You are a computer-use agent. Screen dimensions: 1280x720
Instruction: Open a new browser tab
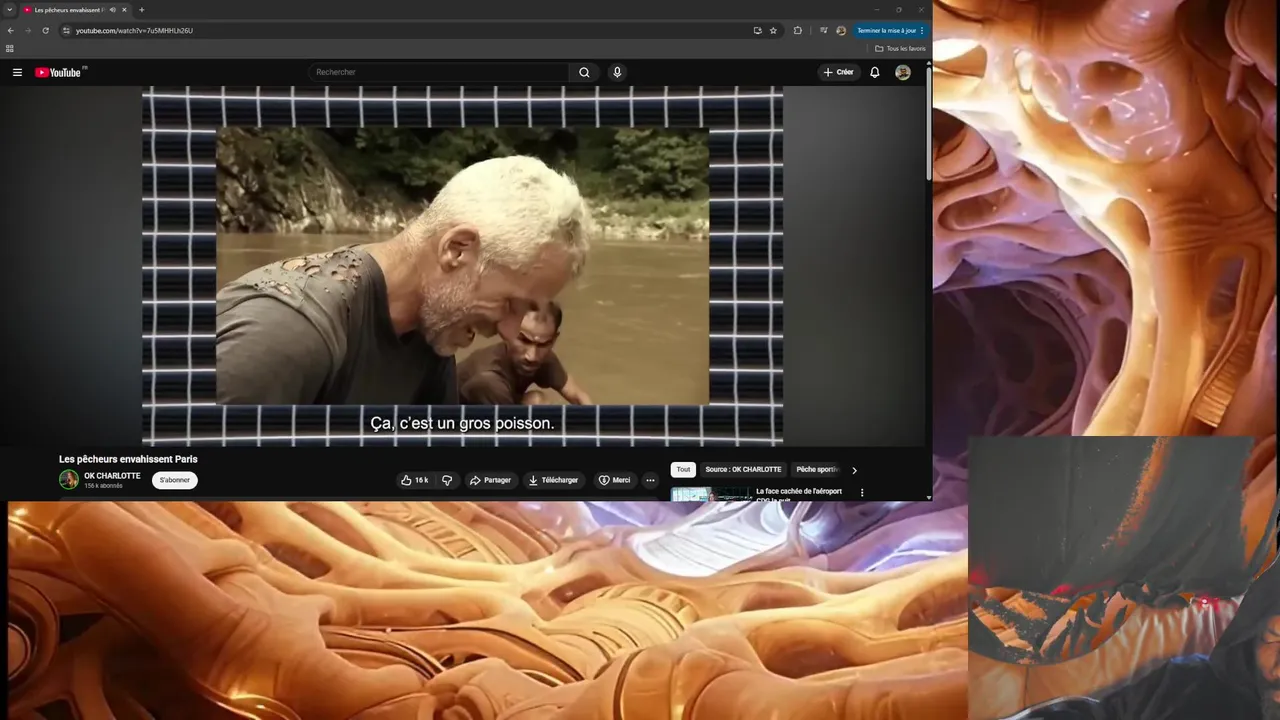(x=141, y=10)
